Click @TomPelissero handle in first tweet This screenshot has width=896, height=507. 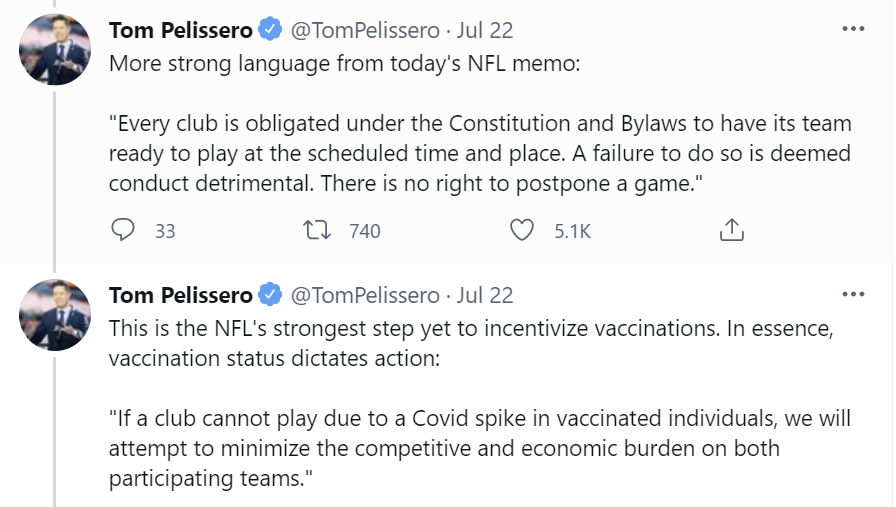click(364, 30)
